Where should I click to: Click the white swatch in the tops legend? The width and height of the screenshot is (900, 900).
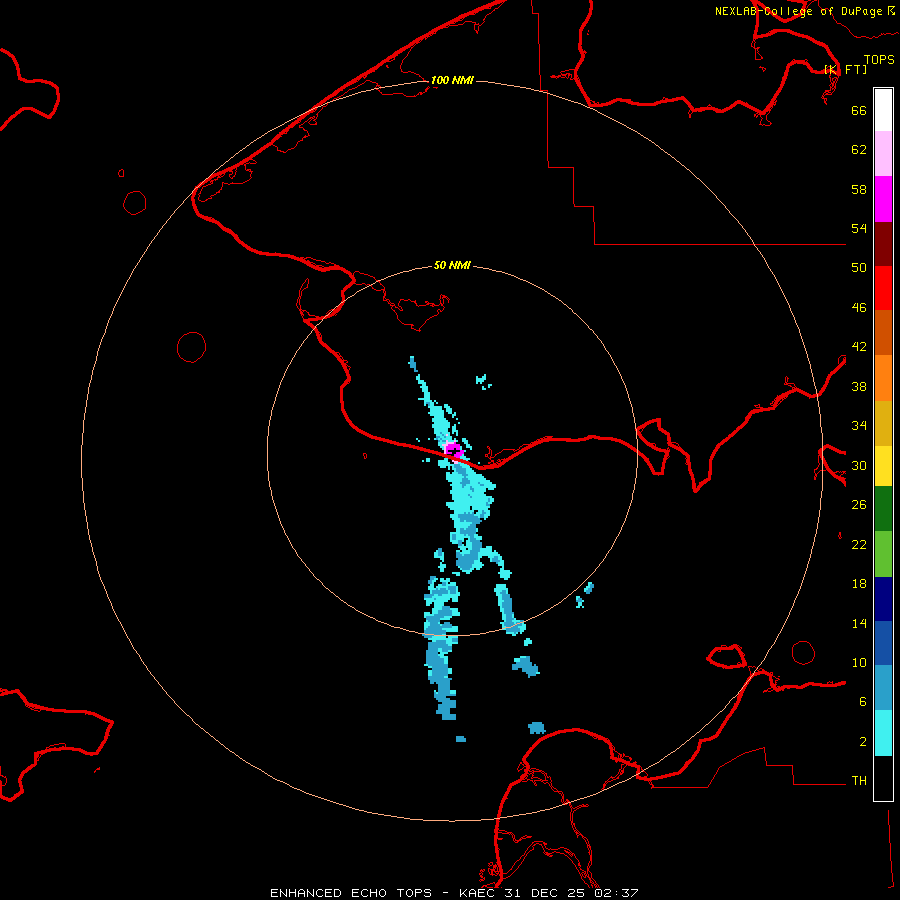[x=883, y=110]
